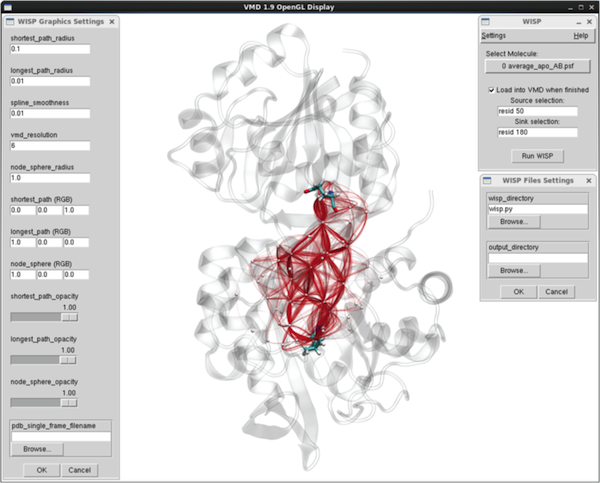Click WISP Files Settings window menu icon
This screenshot has height=483, width=600.
point(483,180)
